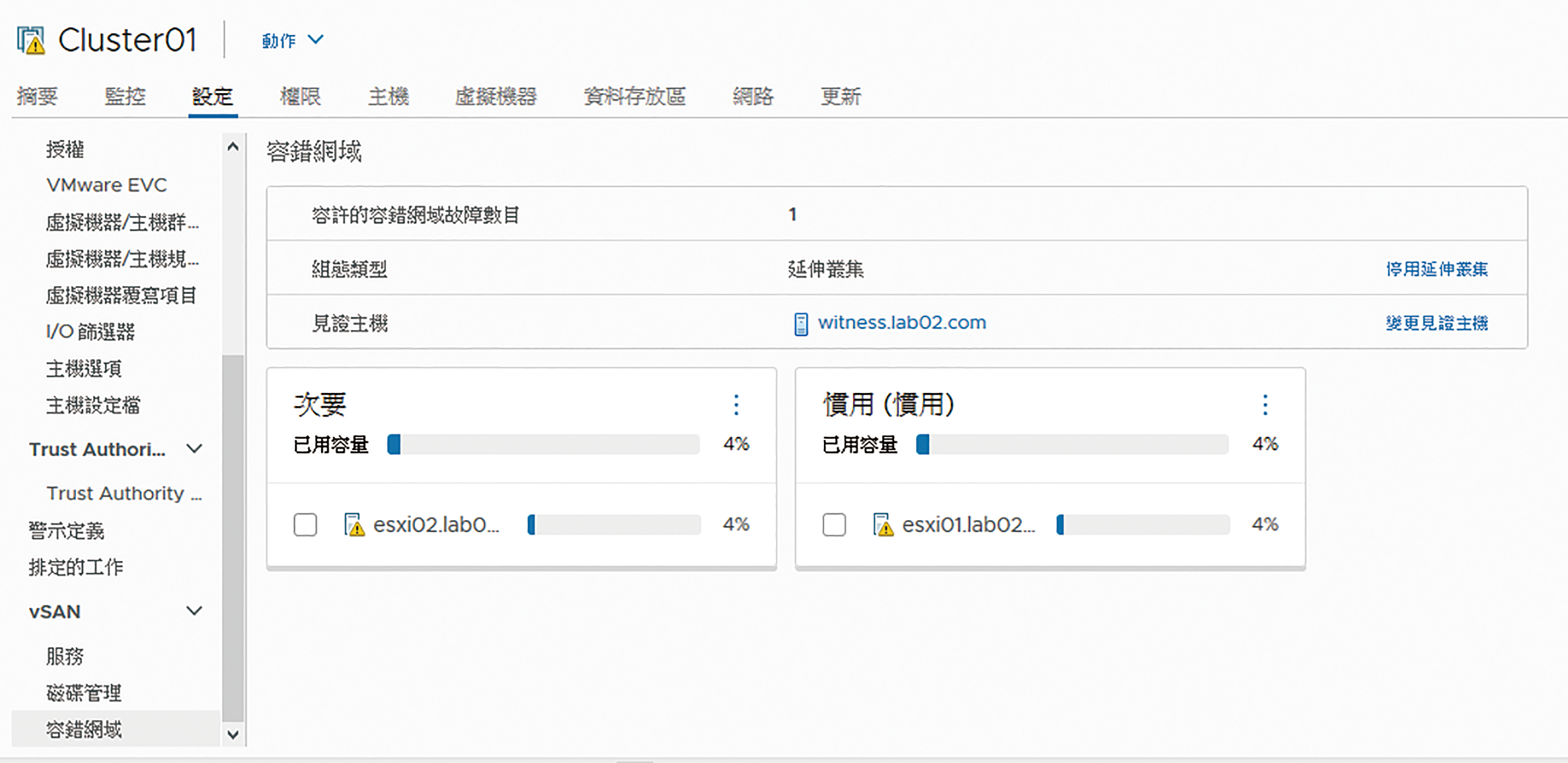Open the 資料存放區 tab
1568x763 pixels.
(635, 96)
